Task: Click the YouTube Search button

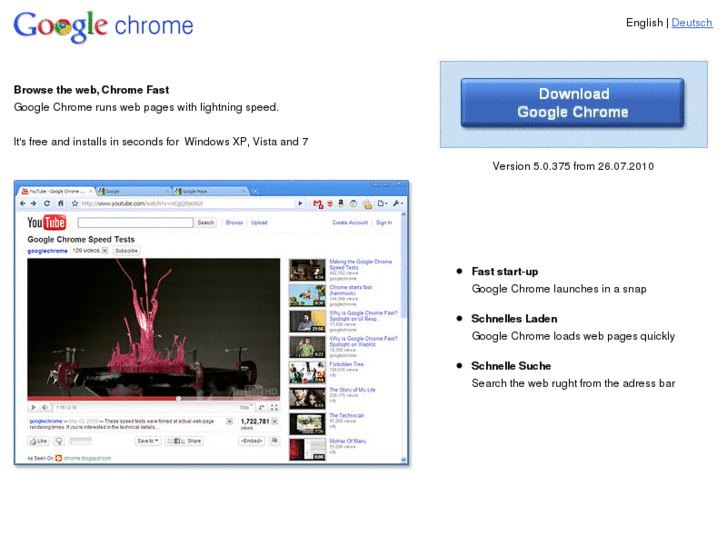Action: [x=205, y=223]
